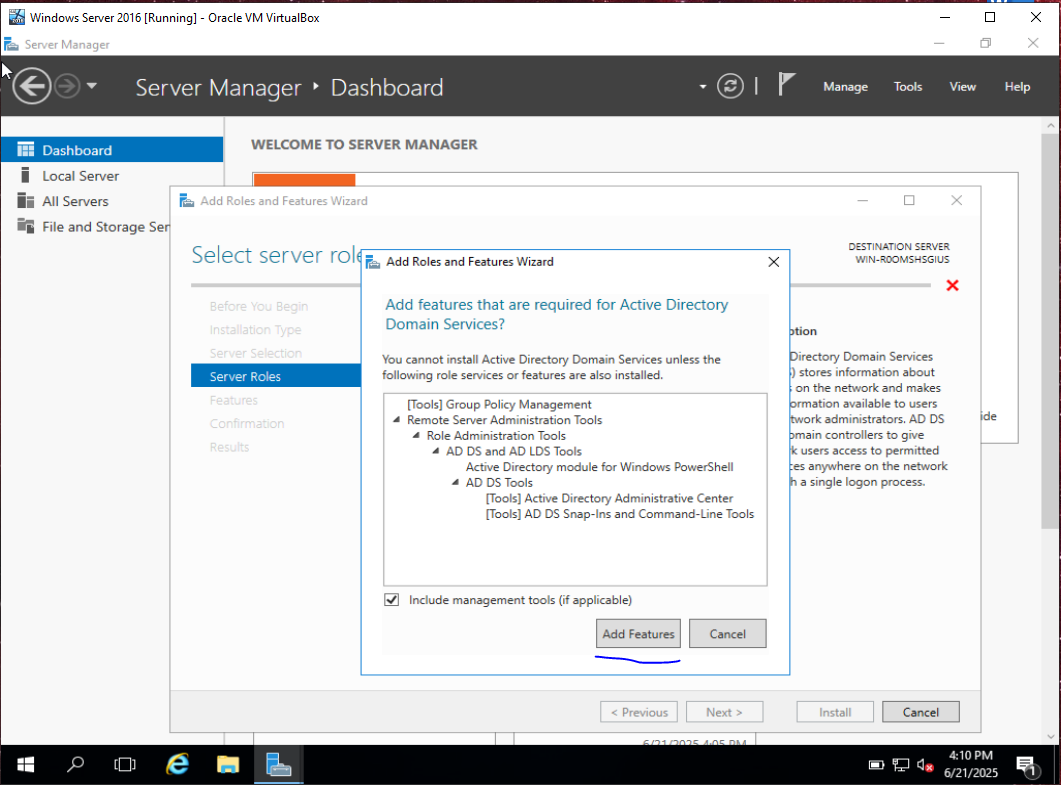Viewport: 1061px width, 785px height.
Task: Click the Add Features button
Action: [x=638, y=634]
